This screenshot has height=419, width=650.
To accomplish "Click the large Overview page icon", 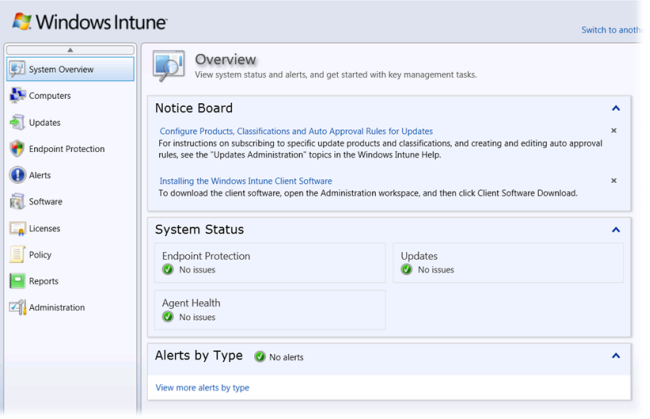I will point(168,65).
